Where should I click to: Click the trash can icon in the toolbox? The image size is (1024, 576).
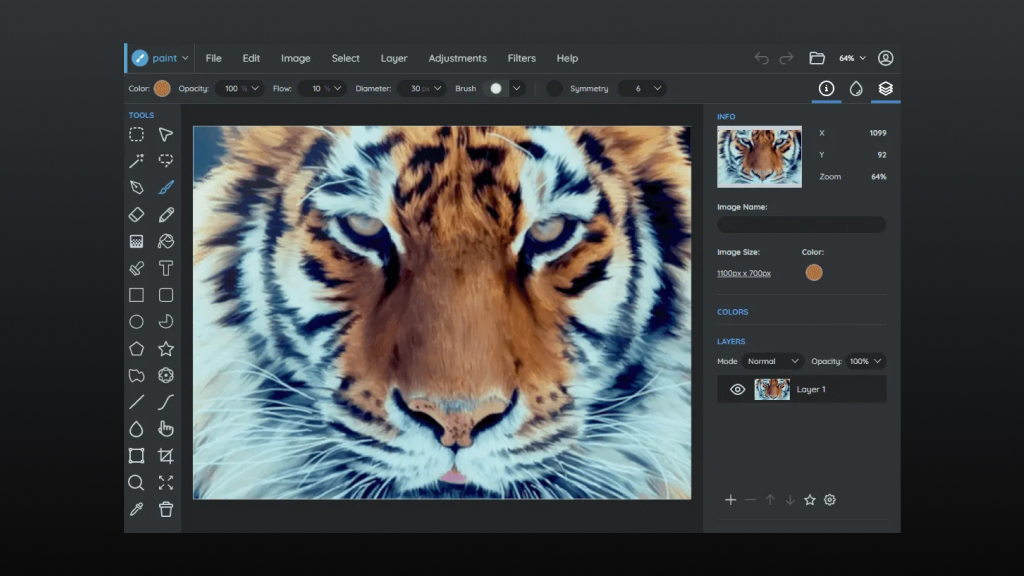(166, 509)
